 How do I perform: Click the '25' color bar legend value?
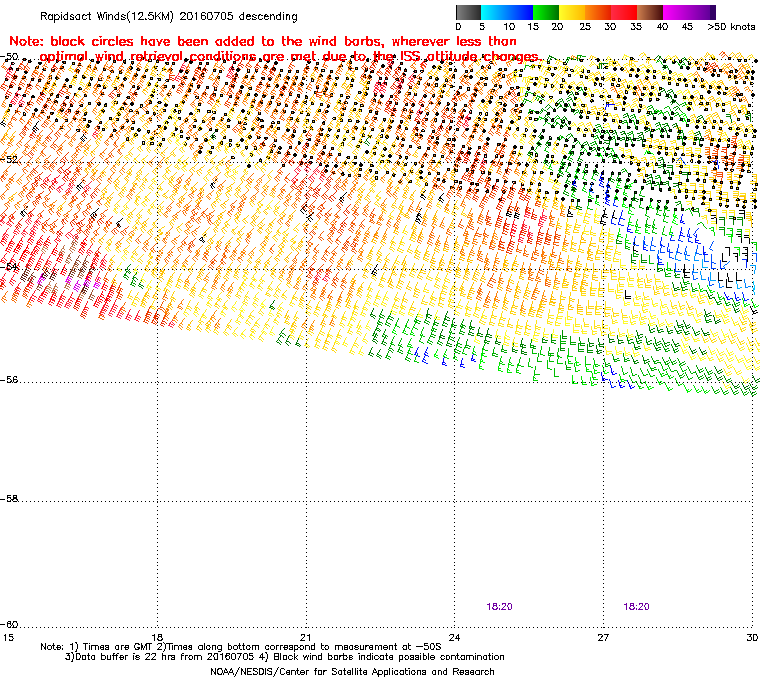coord(585,27)
